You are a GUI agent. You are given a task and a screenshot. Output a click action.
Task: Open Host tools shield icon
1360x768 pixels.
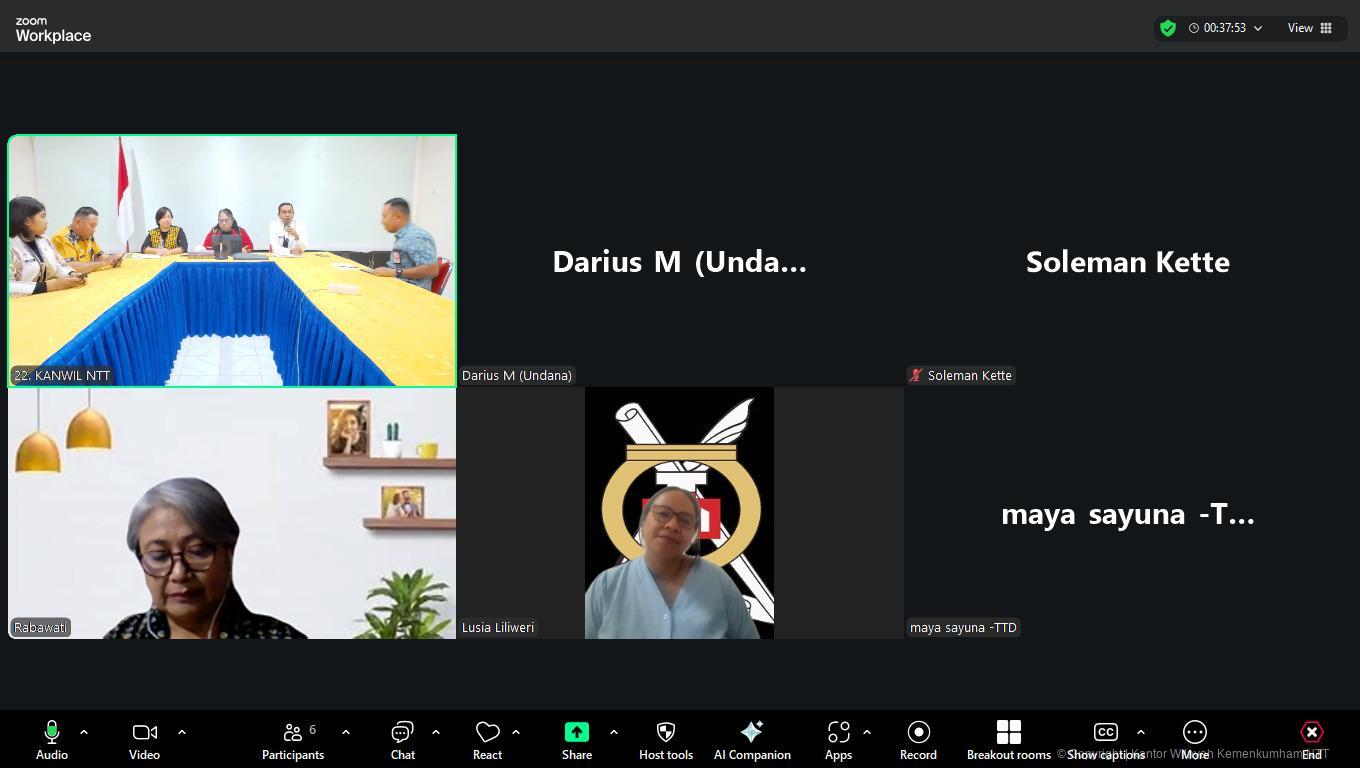click(x=666, y=740)
